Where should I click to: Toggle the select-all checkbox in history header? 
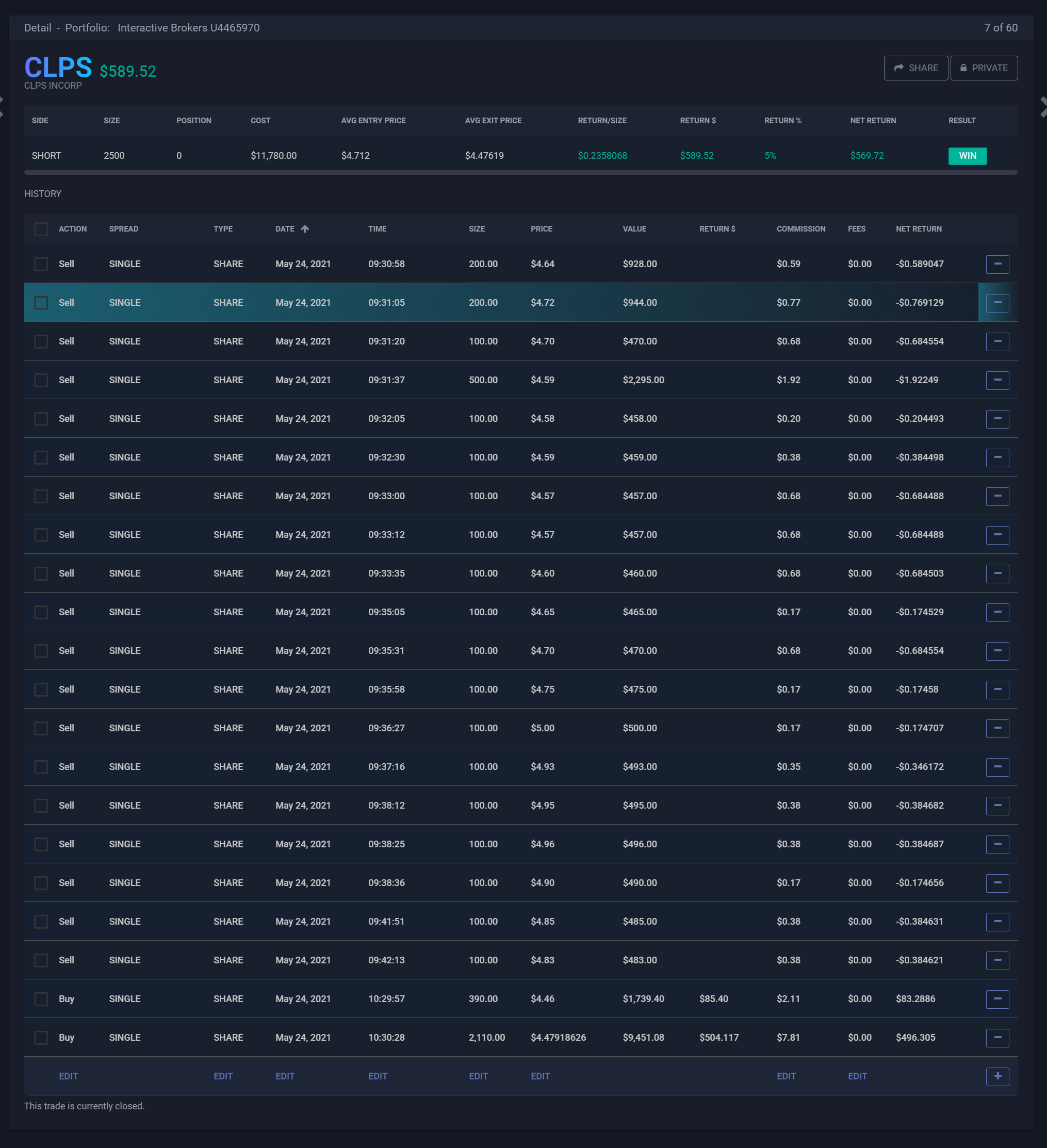click(x=41, y=229)
